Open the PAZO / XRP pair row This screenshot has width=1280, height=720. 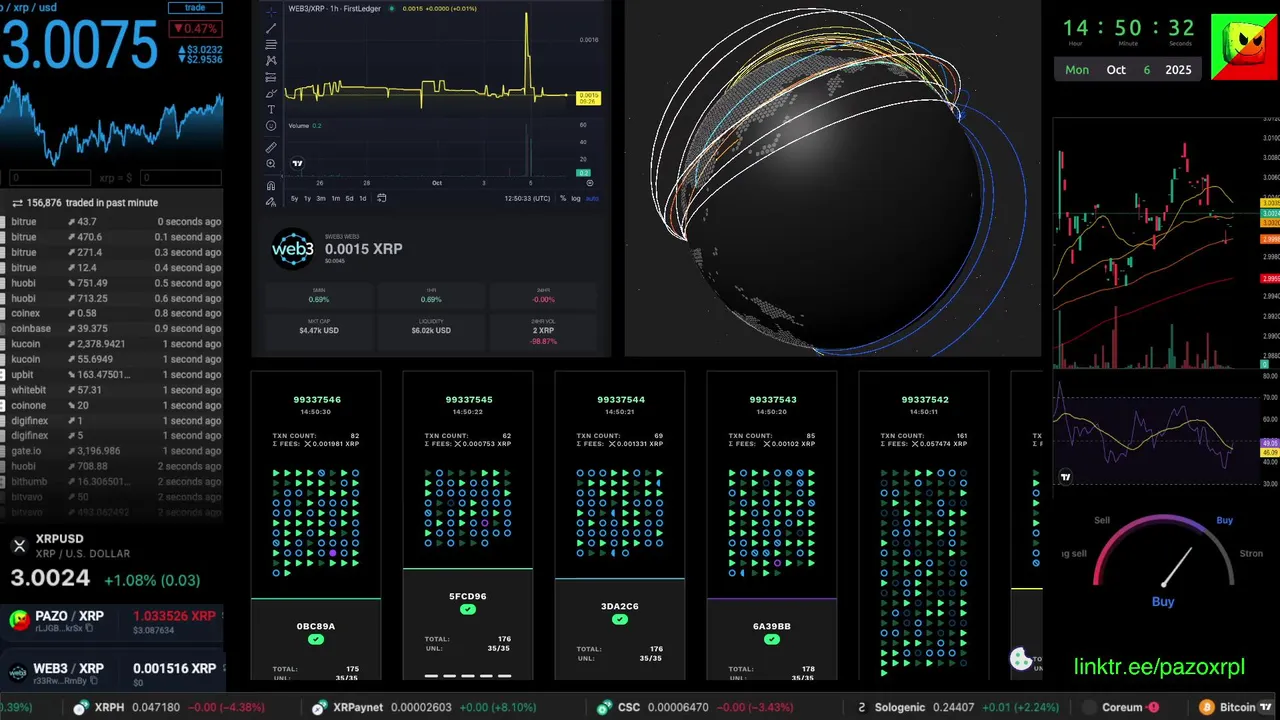click(x=112, y=621)
